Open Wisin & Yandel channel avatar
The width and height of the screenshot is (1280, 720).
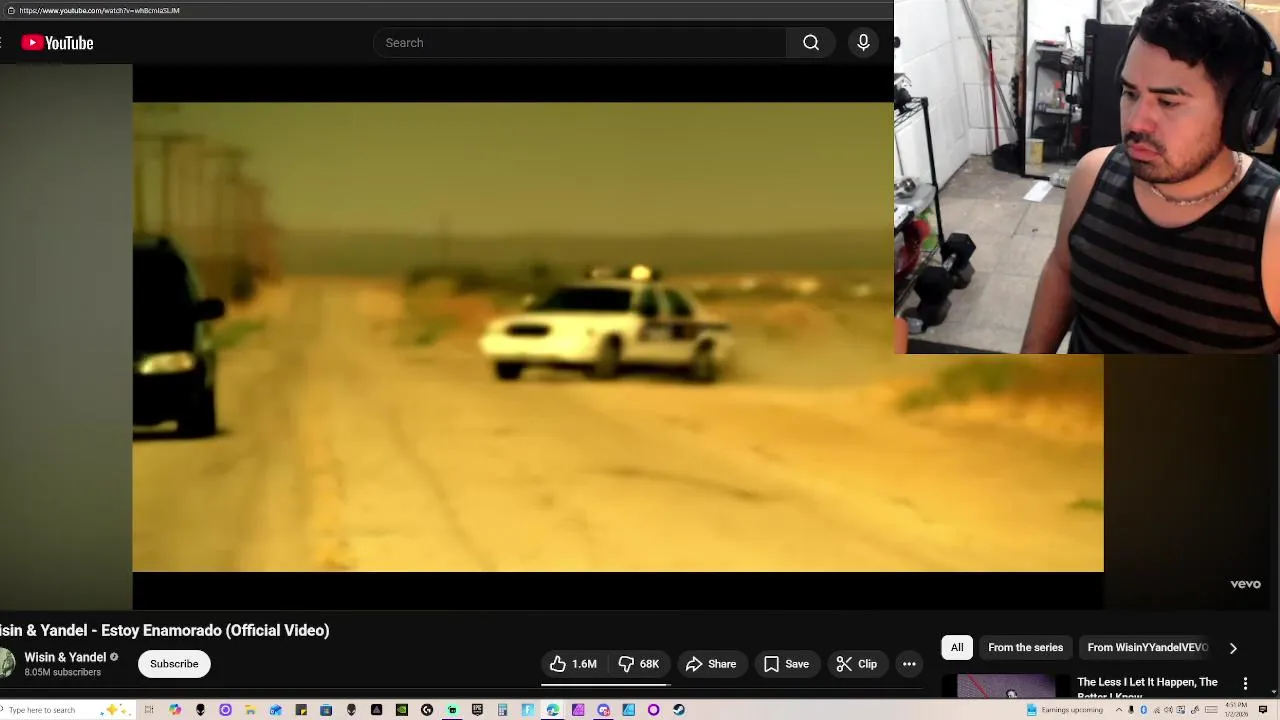pos(6,663)
